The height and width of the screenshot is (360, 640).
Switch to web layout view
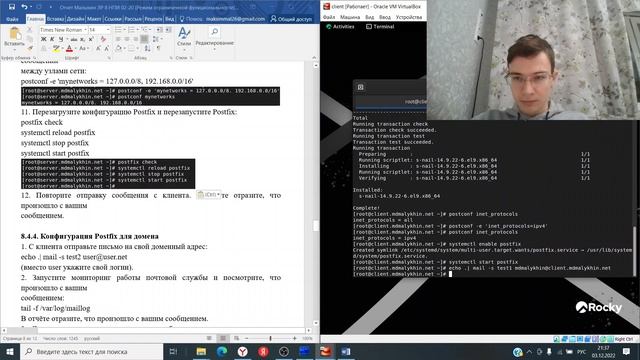pyautogui.click(x=236, y=338)
